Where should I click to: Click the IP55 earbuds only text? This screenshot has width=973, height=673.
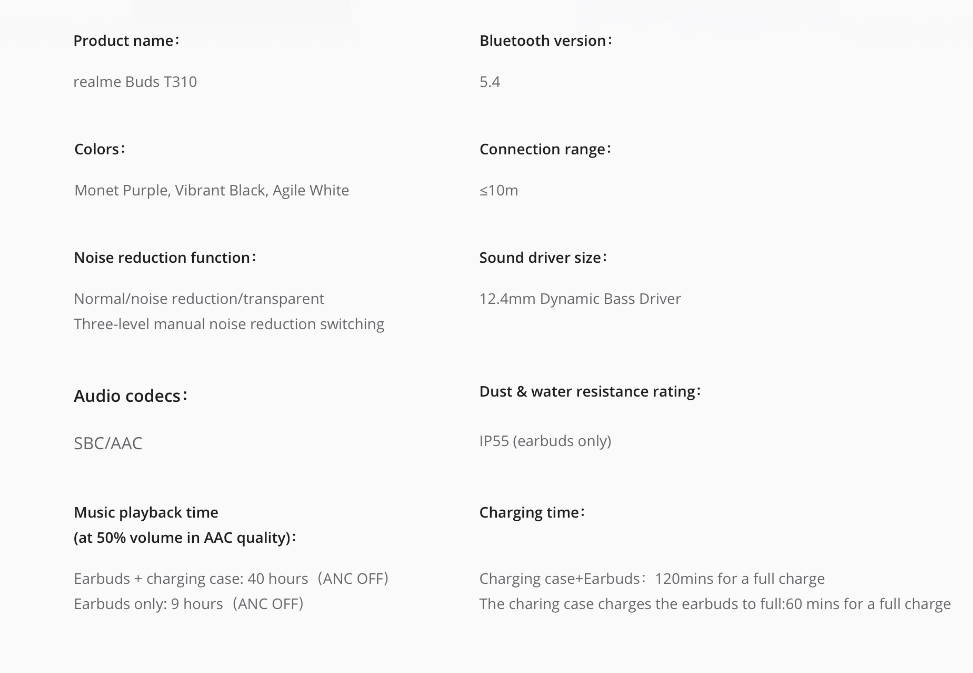[545, 441]
